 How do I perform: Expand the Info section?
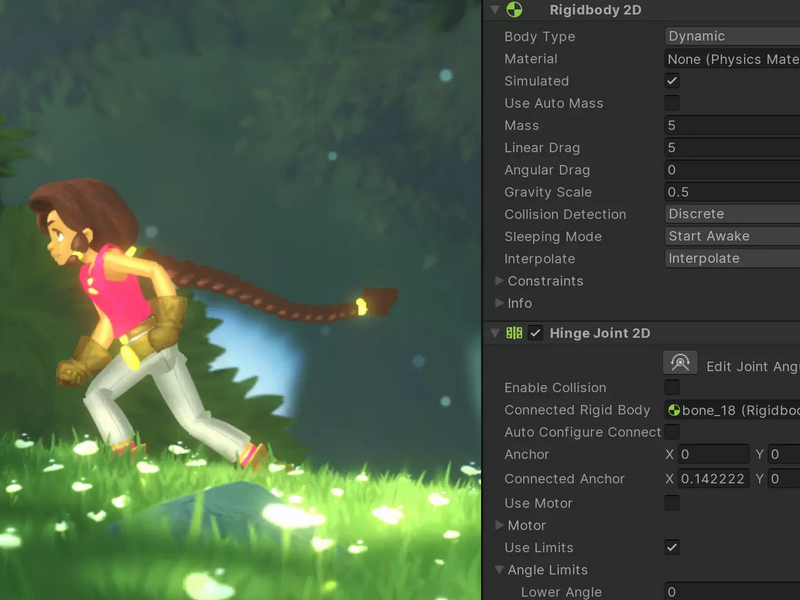(x=499, y=303)
